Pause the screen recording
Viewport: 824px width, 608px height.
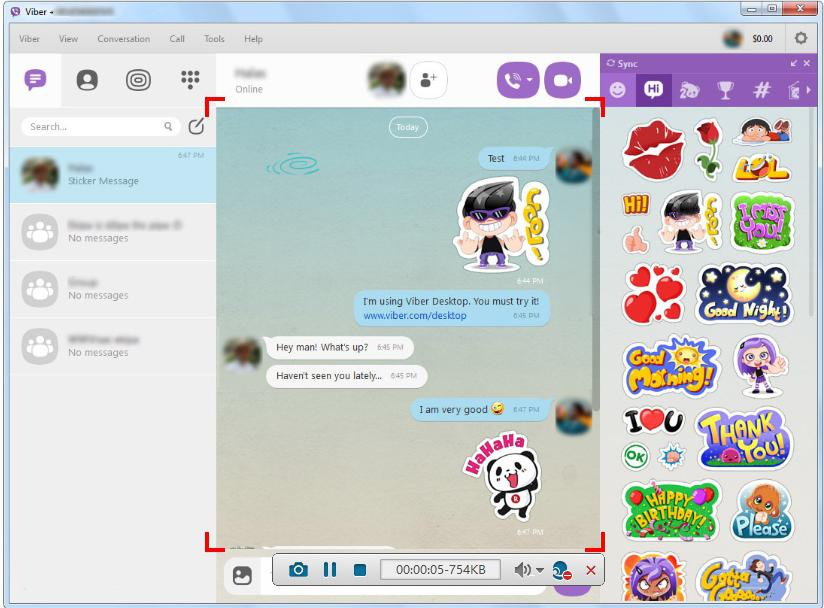tap(331, 570)
